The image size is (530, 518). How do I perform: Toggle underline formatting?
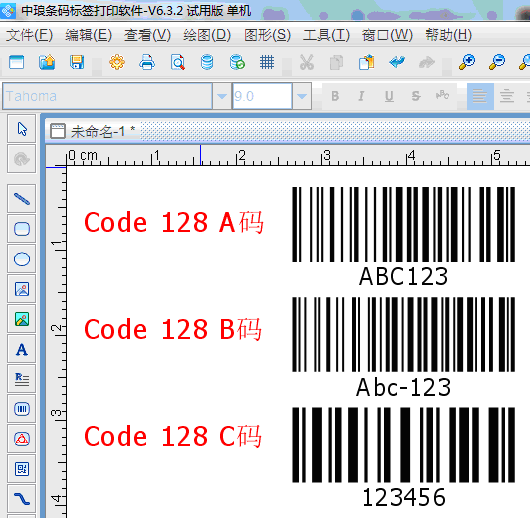[389, 96]
